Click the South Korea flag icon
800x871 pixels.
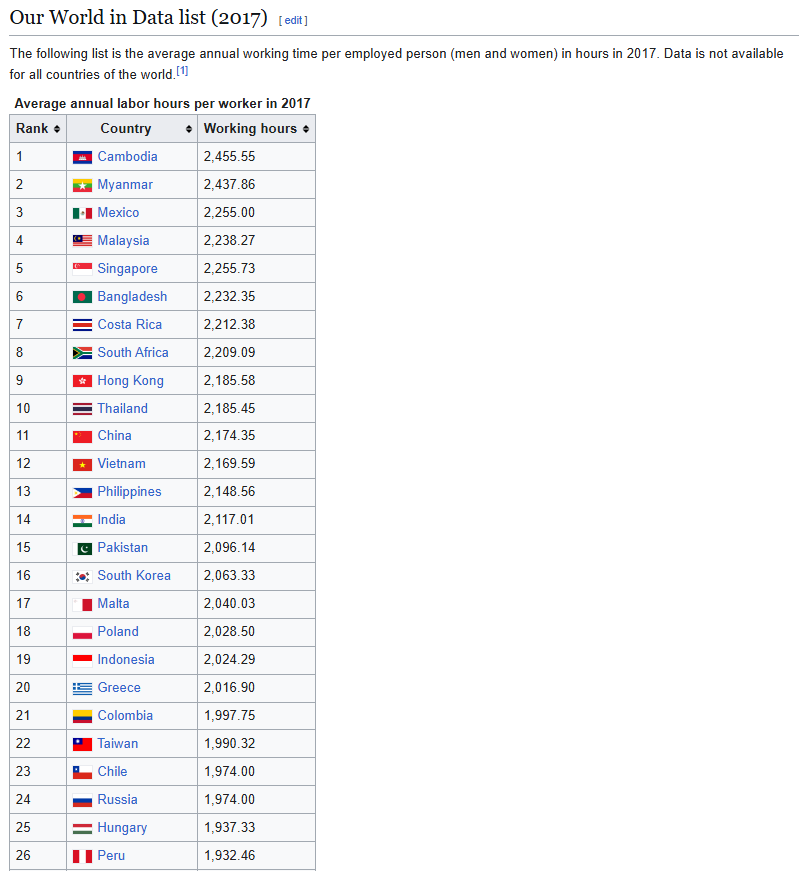[x=82, y=577]
